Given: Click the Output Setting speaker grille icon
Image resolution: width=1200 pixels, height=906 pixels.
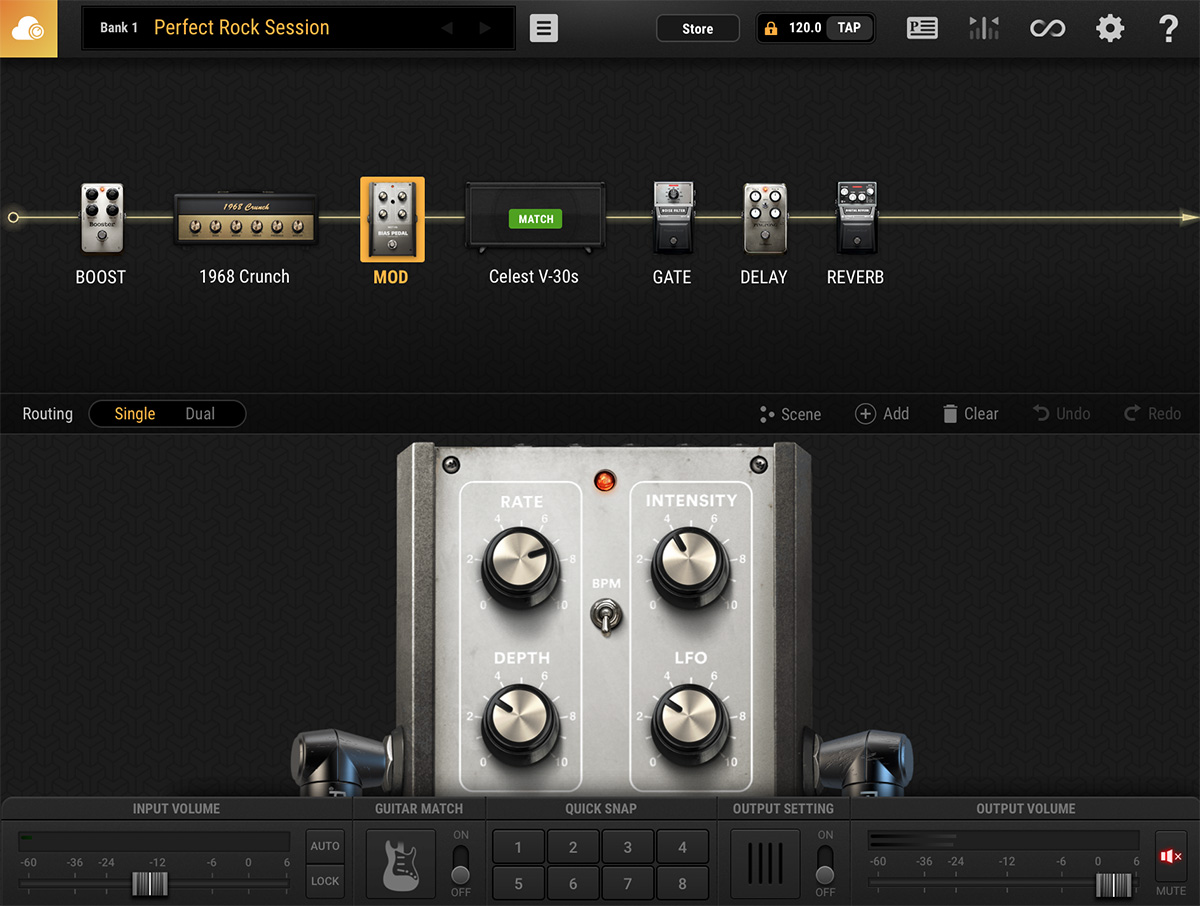Looking at the screenshot, I should click(766, 863).
